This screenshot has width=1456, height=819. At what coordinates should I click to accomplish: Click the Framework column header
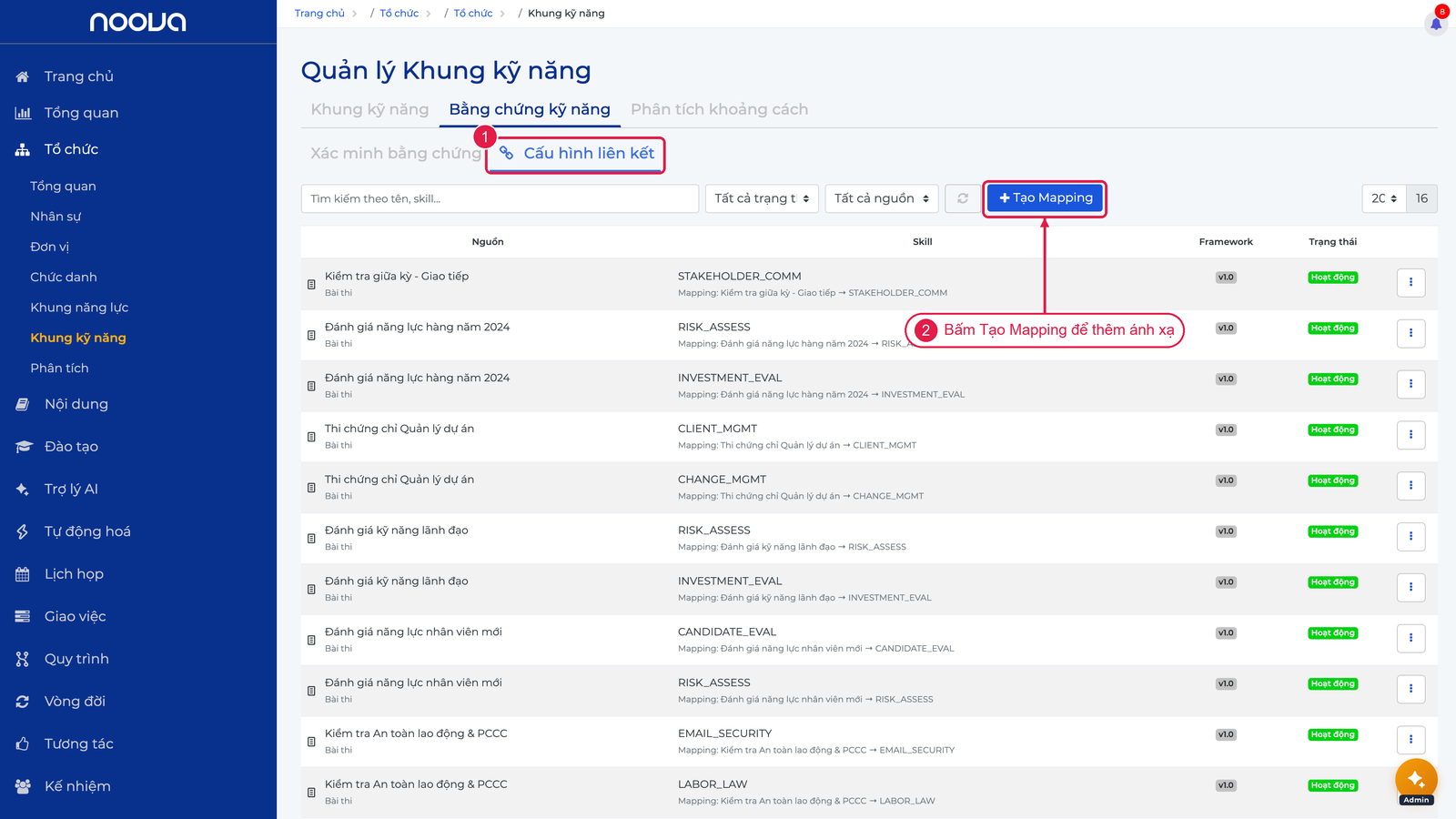pos(1226,242)
